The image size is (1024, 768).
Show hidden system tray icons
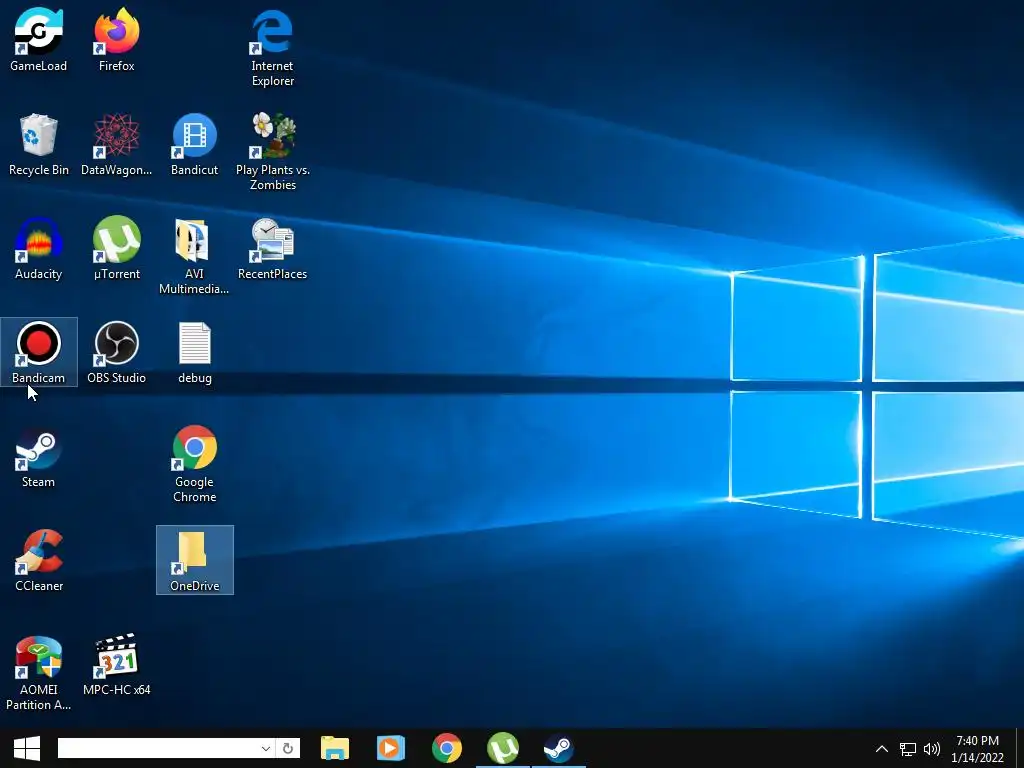click(x=882, y=749)
